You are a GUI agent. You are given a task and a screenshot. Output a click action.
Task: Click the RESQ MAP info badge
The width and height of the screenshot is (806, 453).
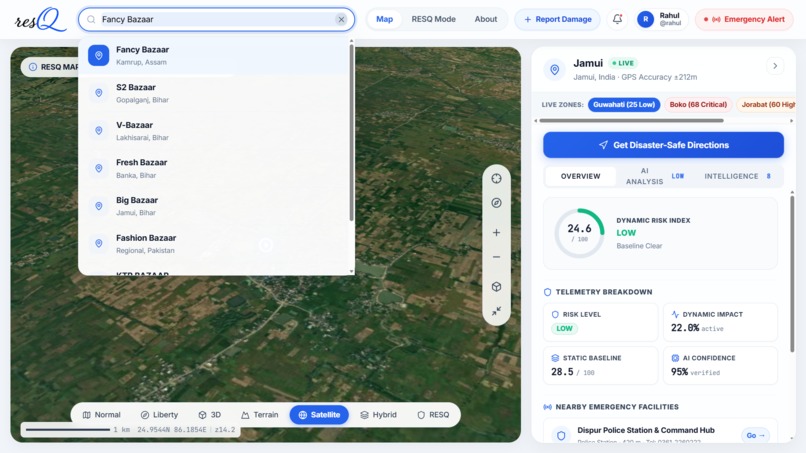pos(50,67)
